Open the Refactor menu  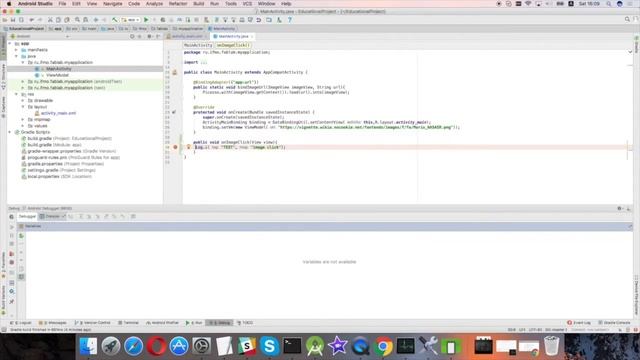point(178,4)
